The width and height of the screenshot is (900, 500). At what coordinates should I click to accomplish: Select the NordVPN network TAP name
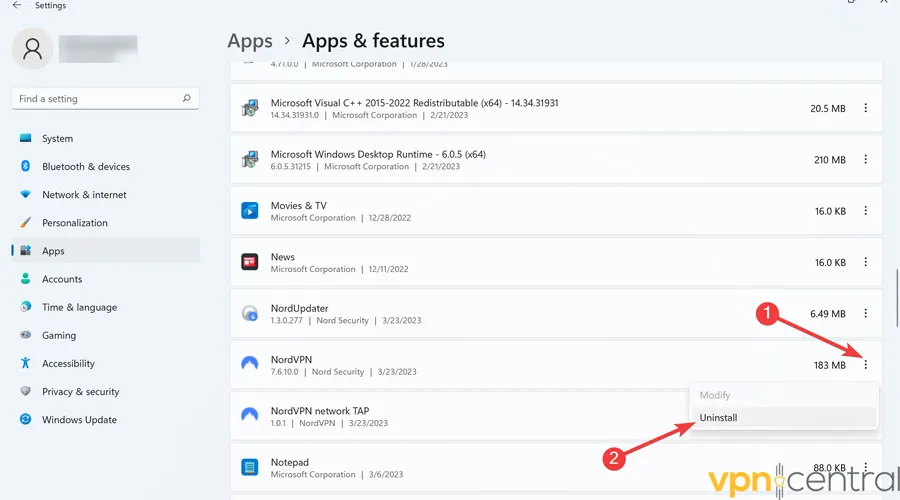point(320,411)
